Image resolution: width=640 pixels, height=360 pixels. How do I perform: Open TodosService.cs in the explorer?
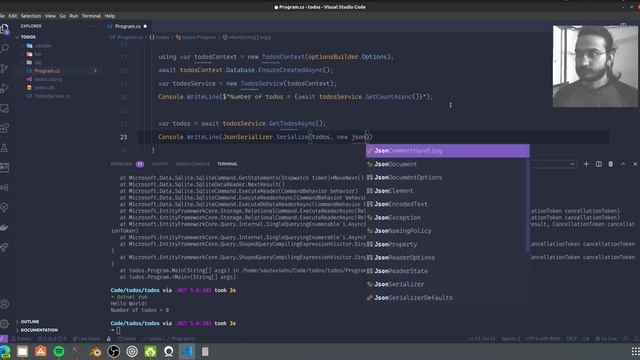[52, 96]
